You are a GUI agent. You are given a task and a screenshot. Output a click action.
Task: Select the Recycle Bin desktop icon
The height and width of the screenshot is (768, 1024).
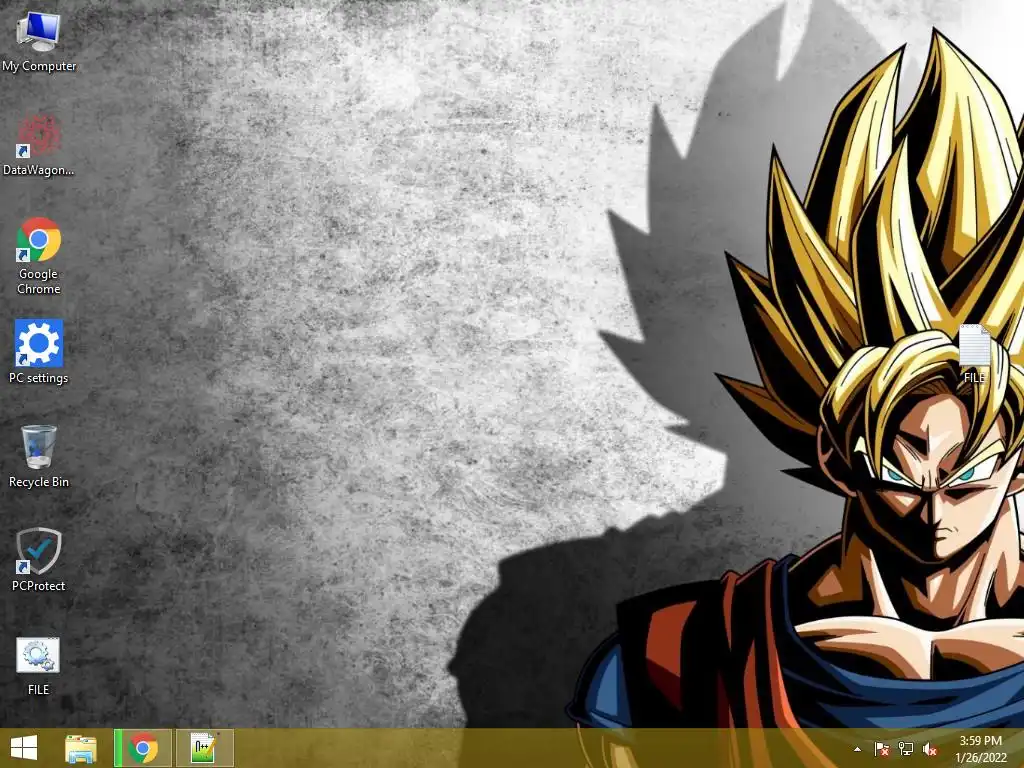pyautogui.click(x=39, y=456)
